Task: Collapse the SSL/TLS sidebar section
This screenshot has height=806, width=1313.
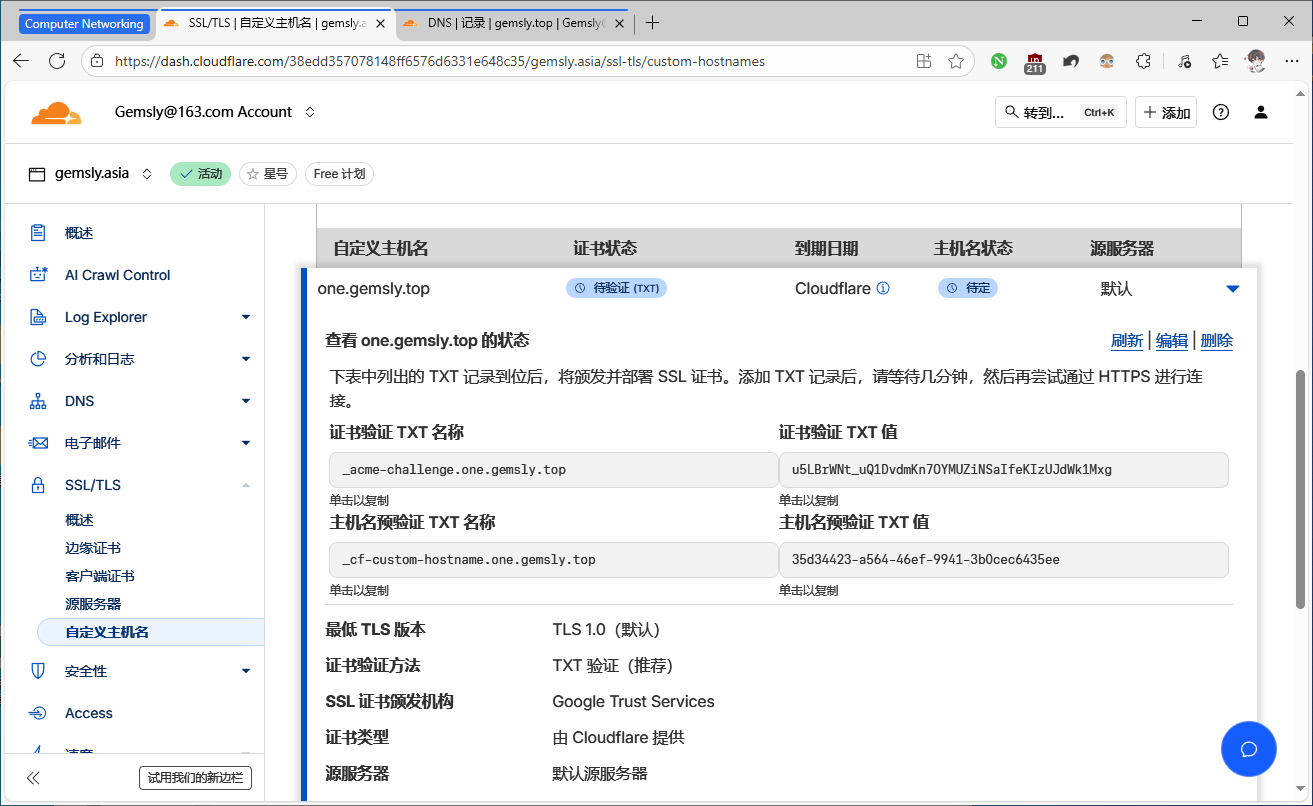Action: (x=245, y=484)
